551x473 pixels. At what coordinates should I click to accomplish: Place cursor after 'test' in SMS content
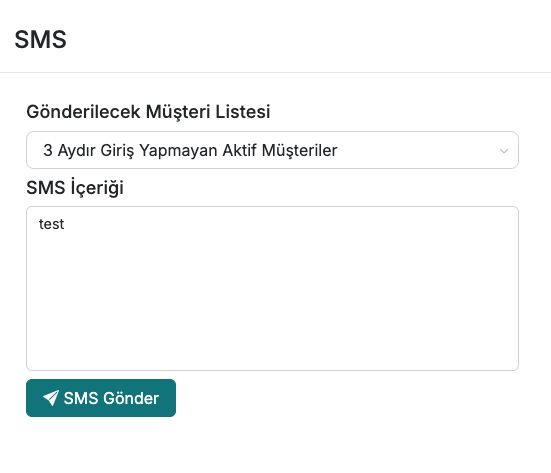[65, 224]
